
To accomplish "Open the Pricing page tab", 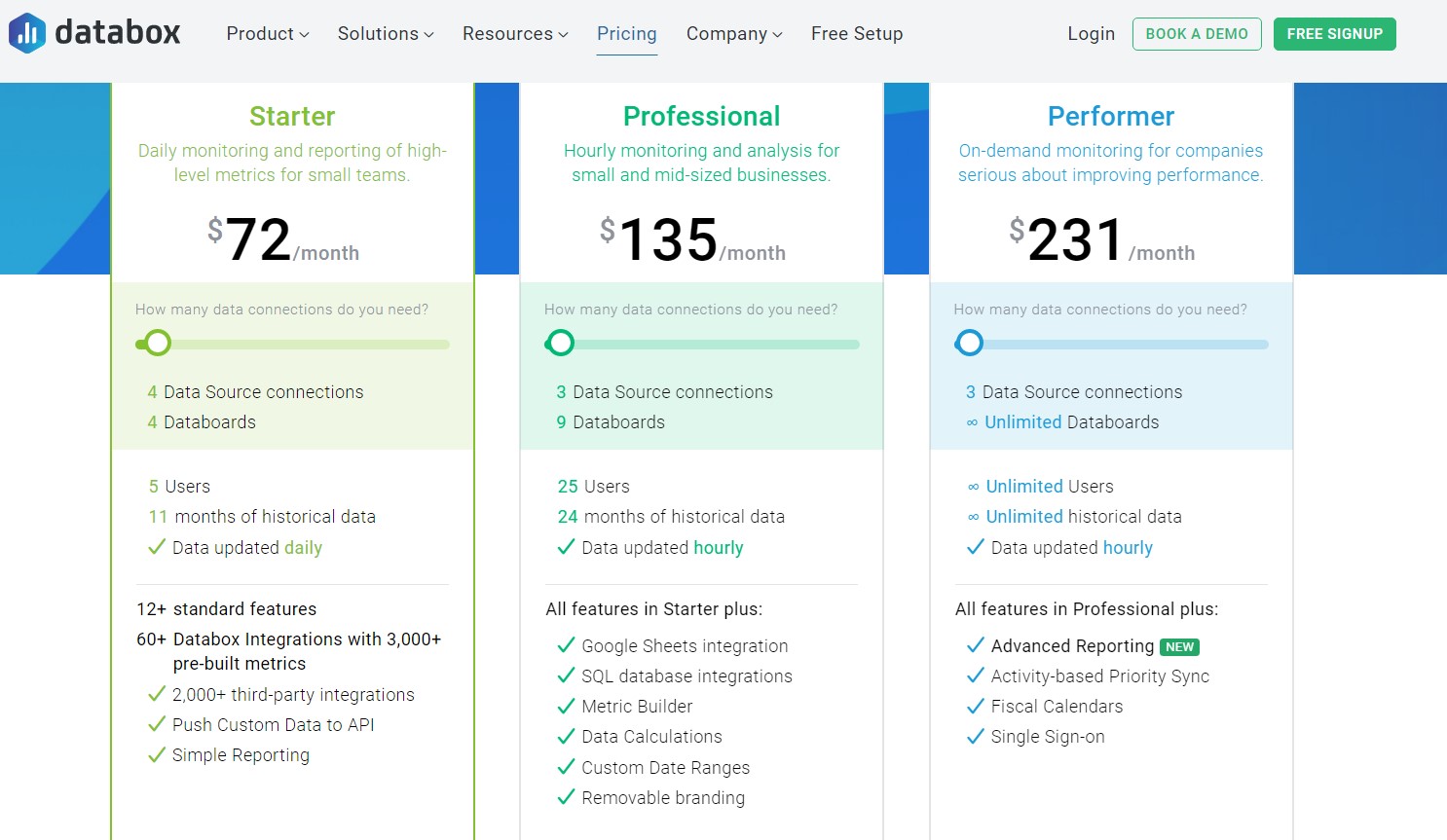I will click(x=627, y=34).
